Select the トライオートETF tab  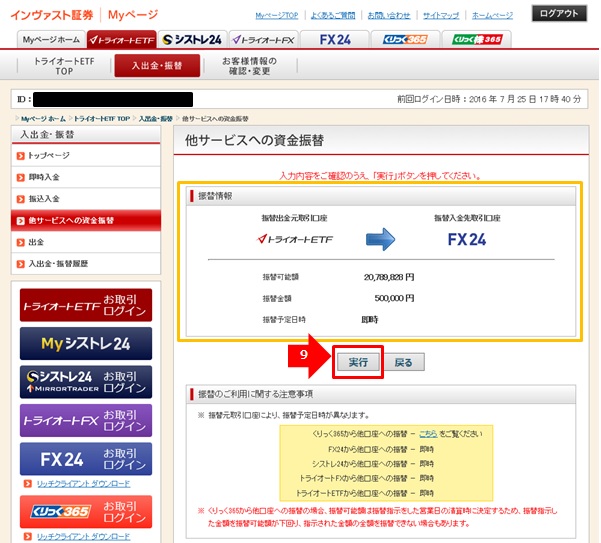click(122, 39)
